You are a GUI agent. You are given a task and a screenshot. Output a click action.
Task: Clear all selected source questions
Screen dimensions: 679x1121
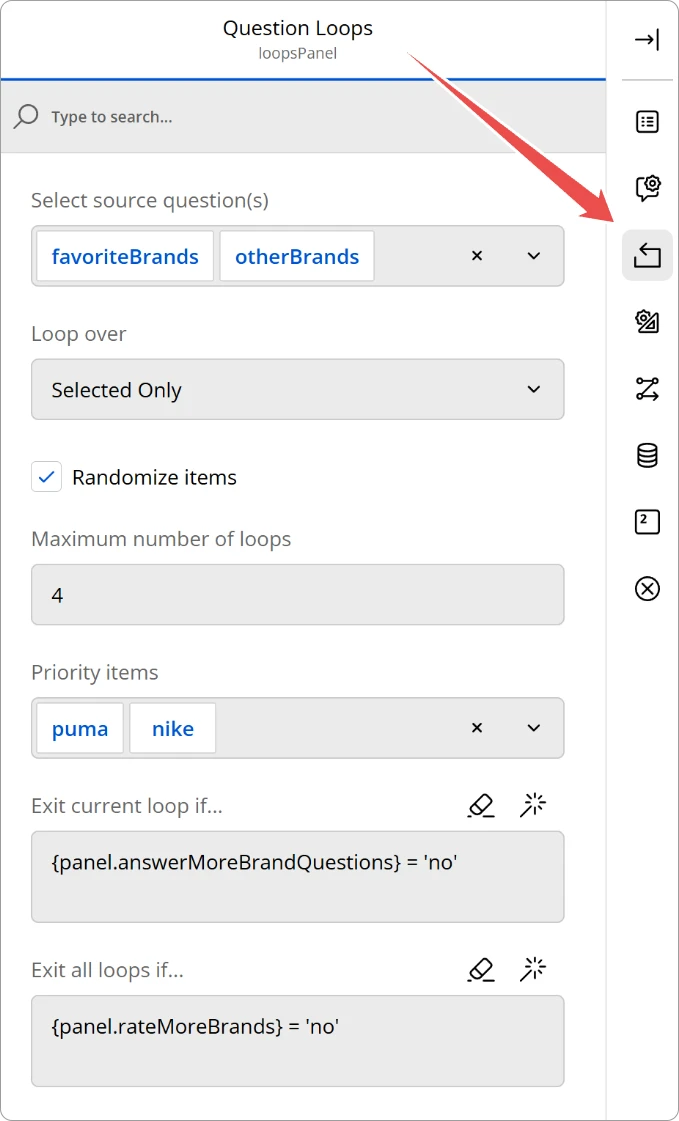(477, 256)
